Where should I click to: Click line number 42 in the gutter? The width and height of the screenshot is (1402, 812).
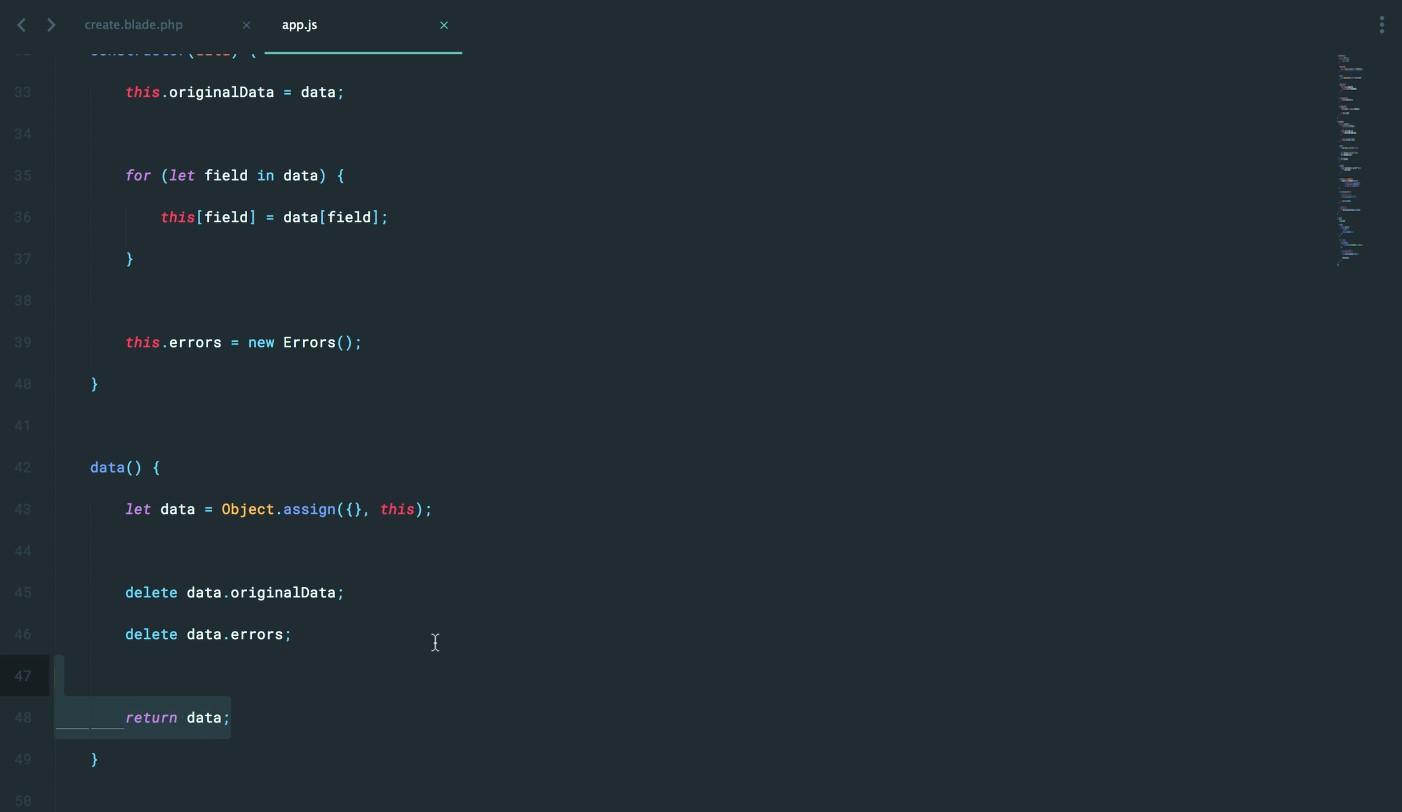click(23, 468)
